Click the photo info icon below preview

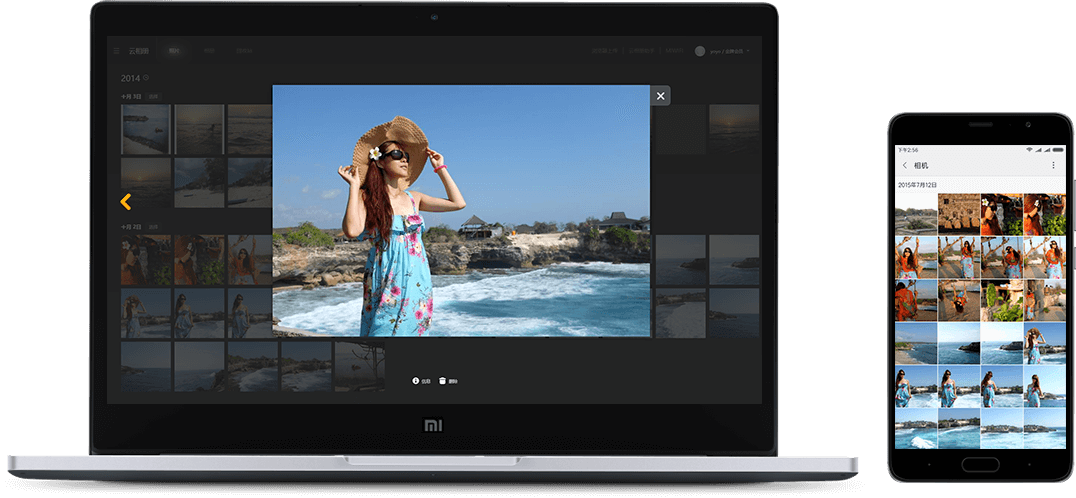pyautogui.click(x=416, y=381)
